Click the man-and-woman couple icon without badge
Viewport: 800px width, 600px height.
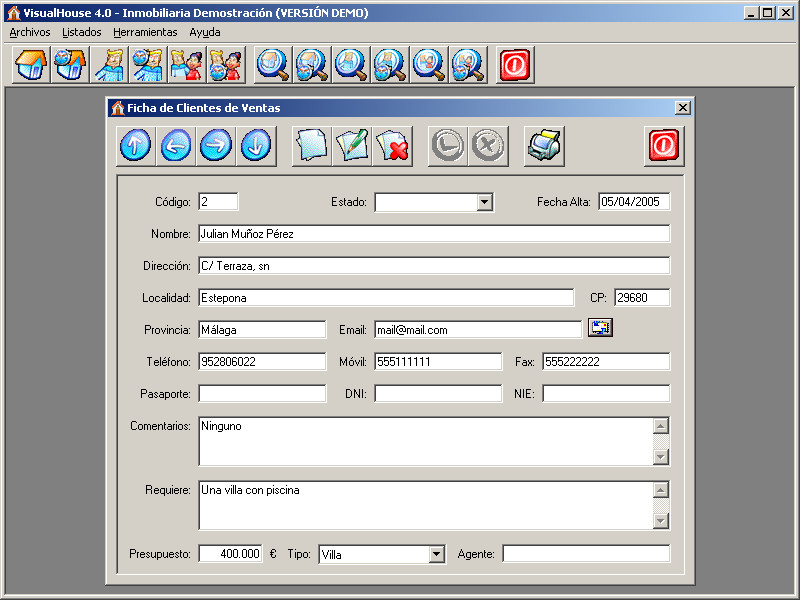[187, 65]
